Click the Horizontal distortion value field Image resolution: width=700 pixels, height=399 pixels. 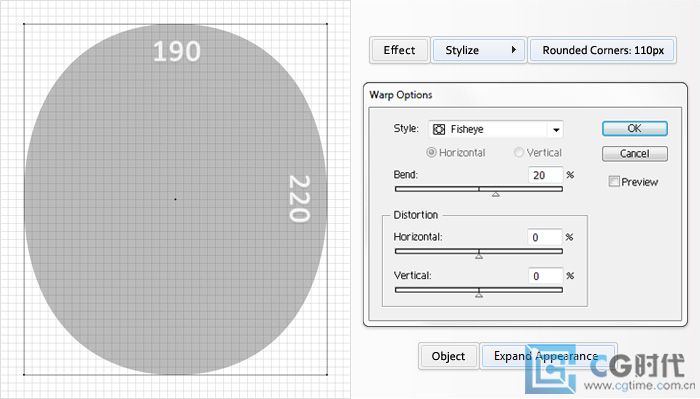coord(544,237)
